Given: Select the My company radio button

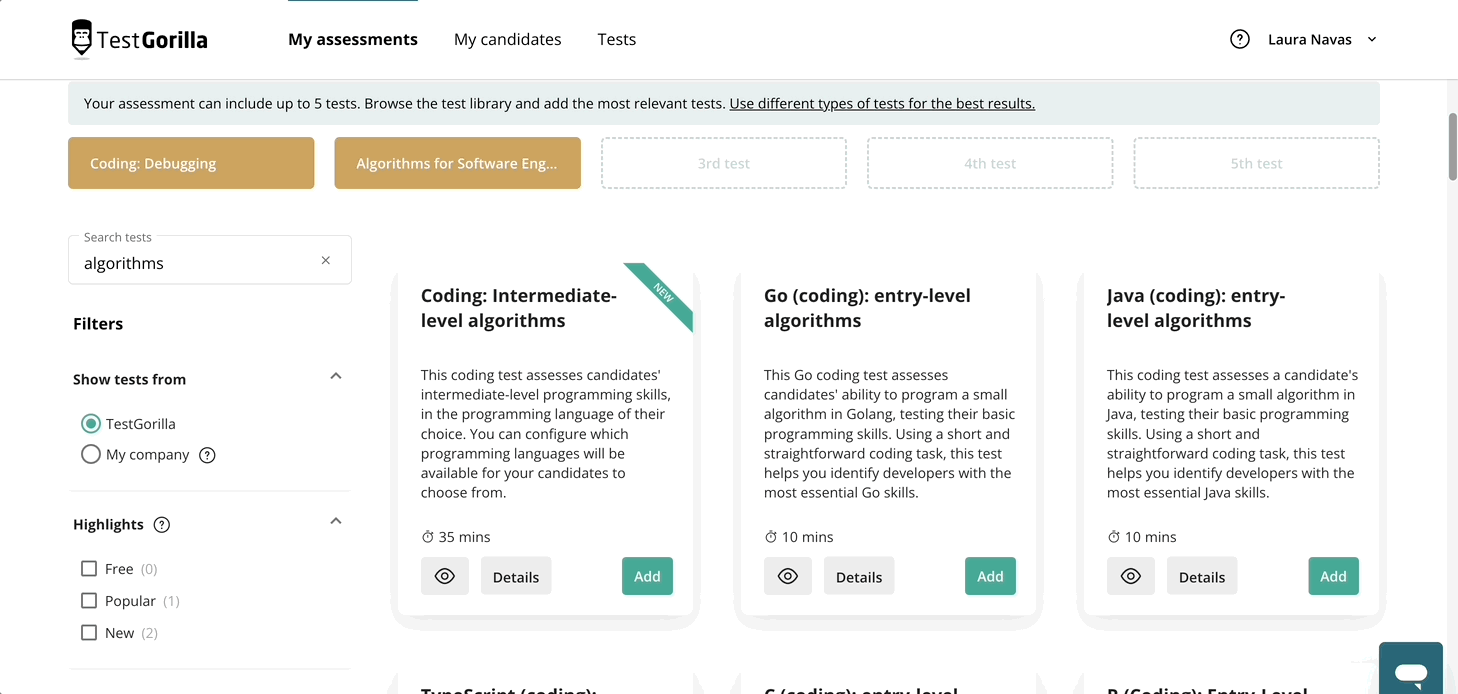Looking at the screenshot, I should click(x=91, y=454).
